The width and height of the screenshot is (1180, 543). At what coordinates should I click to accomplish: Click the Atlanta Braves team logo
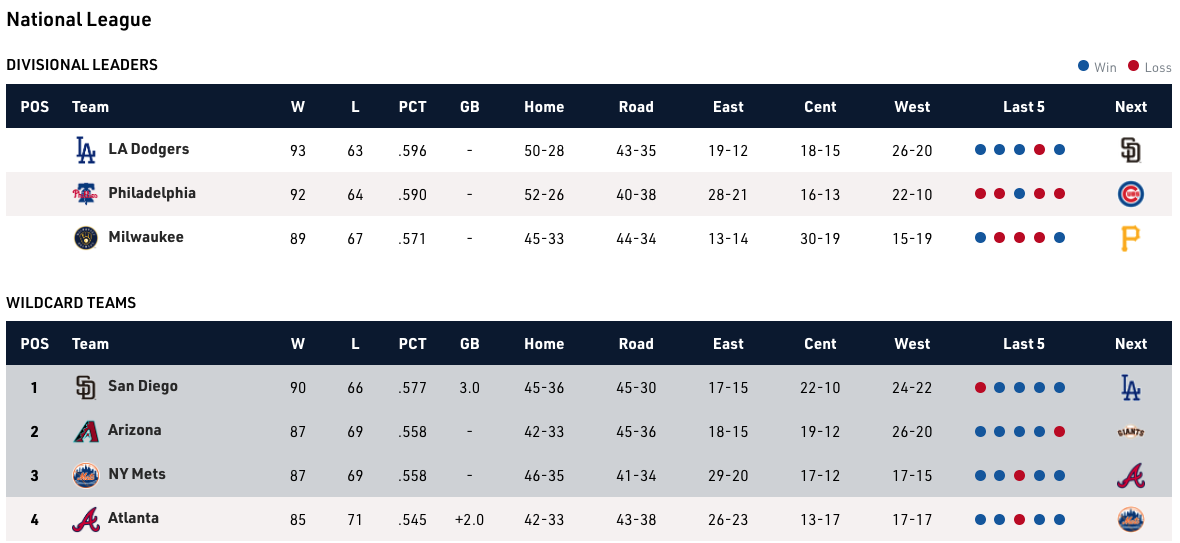(x=86, y=519)
